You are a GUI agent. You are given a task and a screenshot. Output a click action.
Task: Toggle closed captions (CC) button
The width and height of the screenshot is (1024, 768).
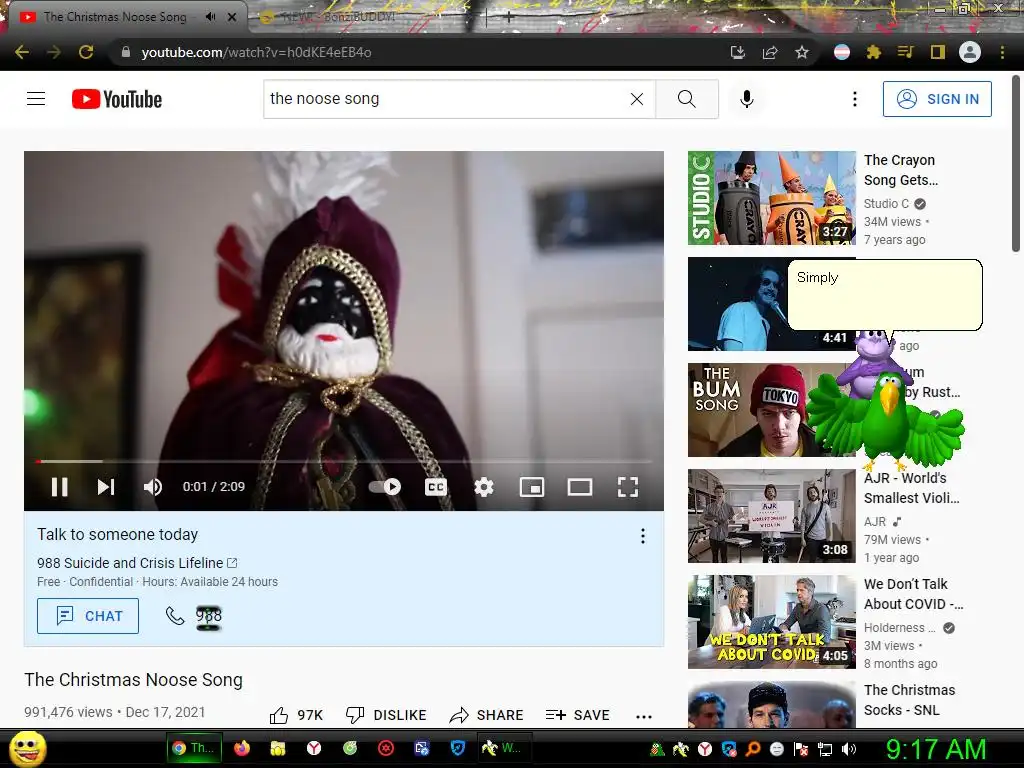point(436,487)
